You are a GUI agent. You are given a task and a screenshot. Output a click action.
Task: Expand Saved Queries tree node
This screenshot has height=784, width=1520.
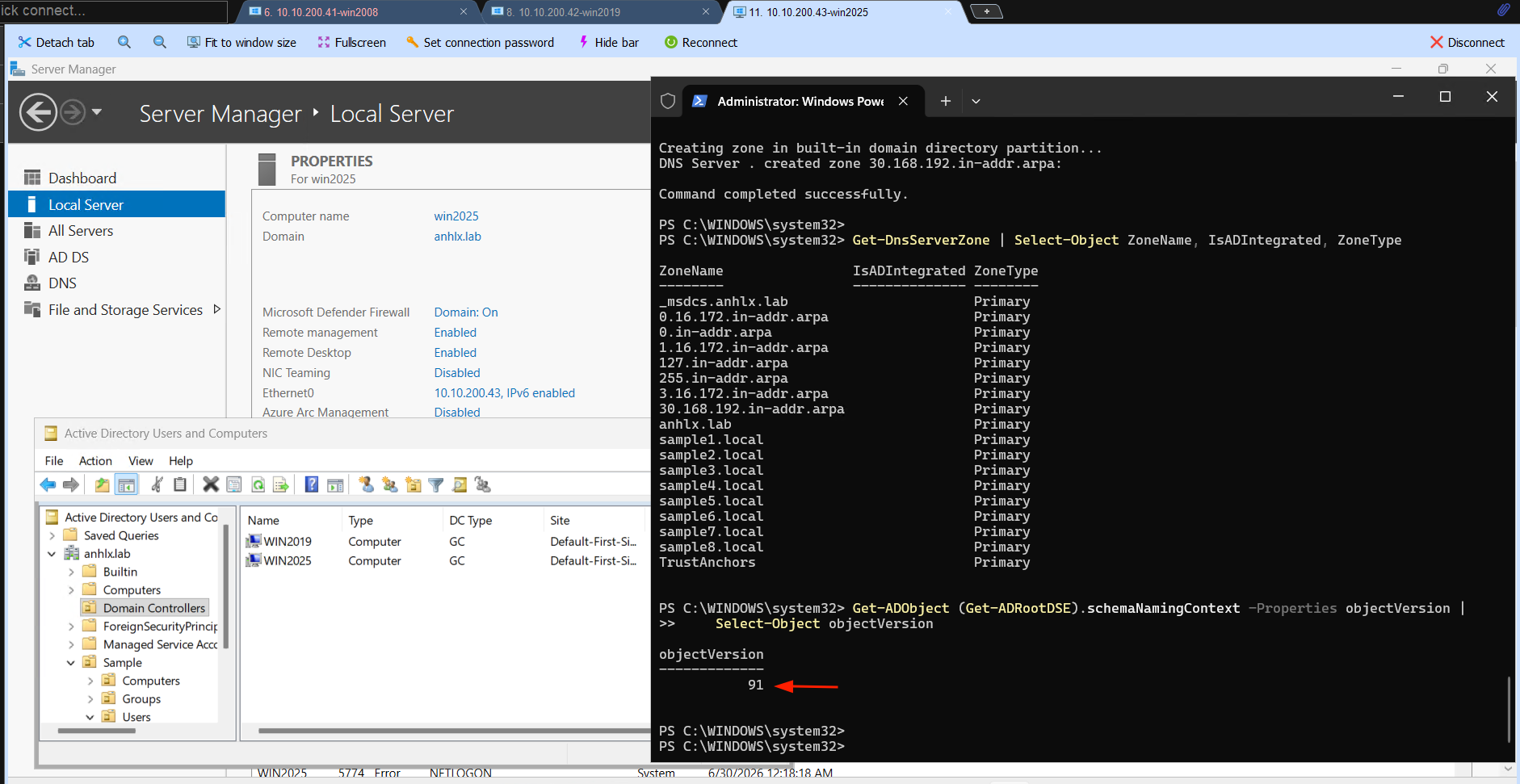click(52, 535)
